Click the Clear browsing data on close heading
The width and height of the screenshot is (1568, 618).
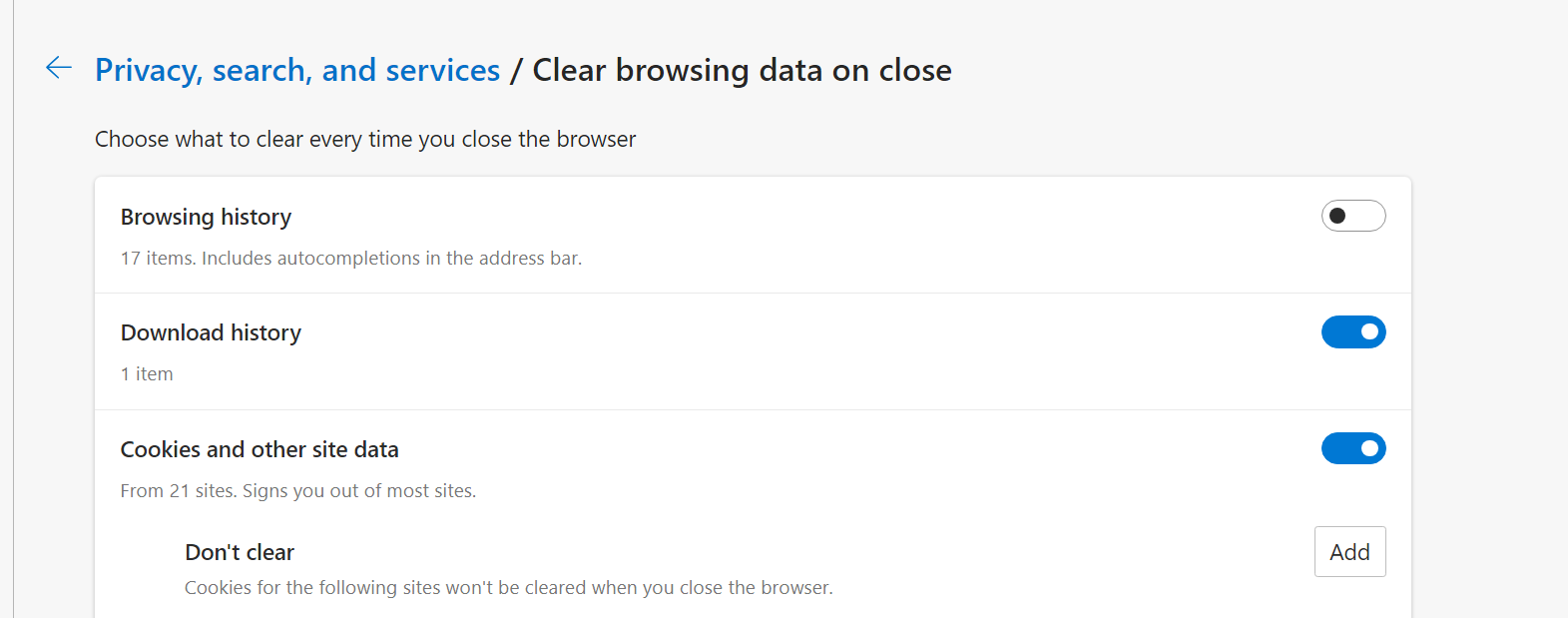[x=742, y=70]
